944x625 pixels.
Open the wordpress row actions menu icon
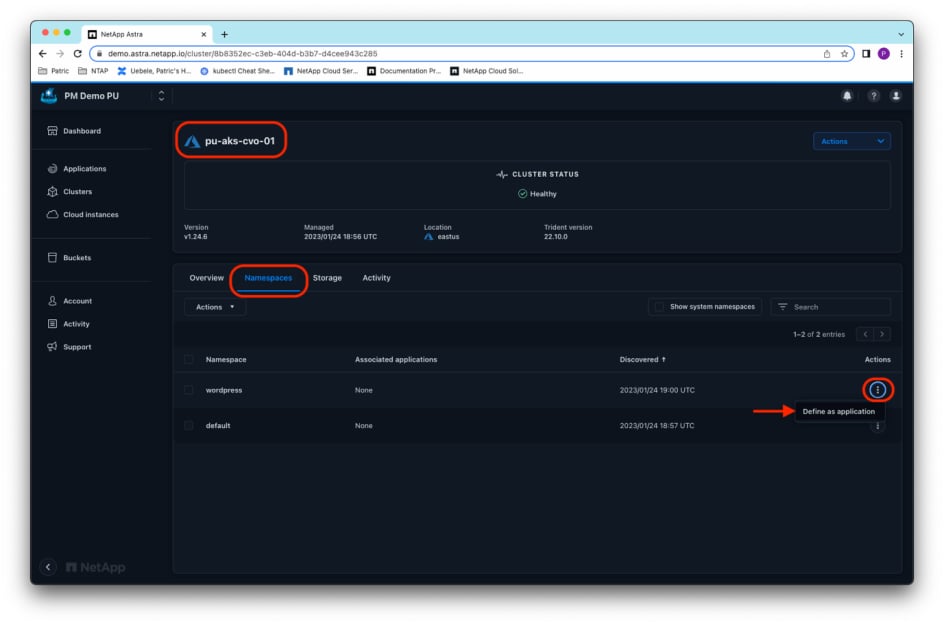(877, 390)
